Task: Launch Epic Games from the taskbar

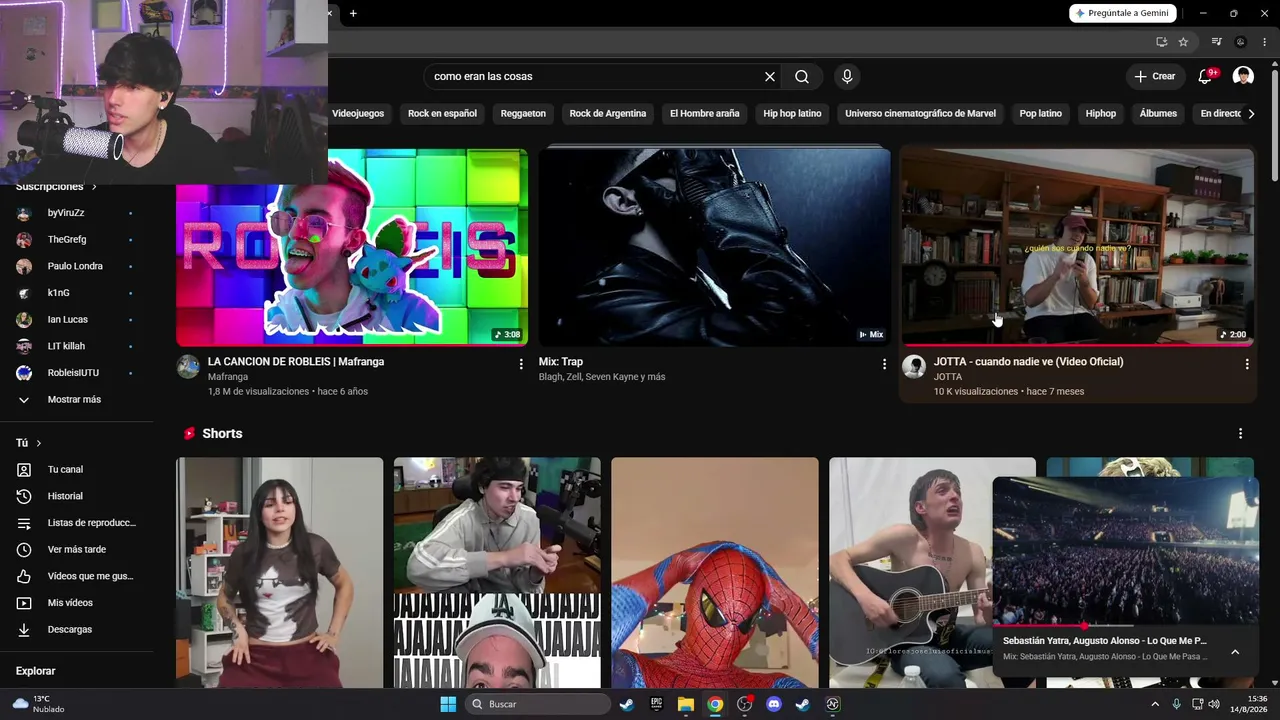Action: click(656, 704)
